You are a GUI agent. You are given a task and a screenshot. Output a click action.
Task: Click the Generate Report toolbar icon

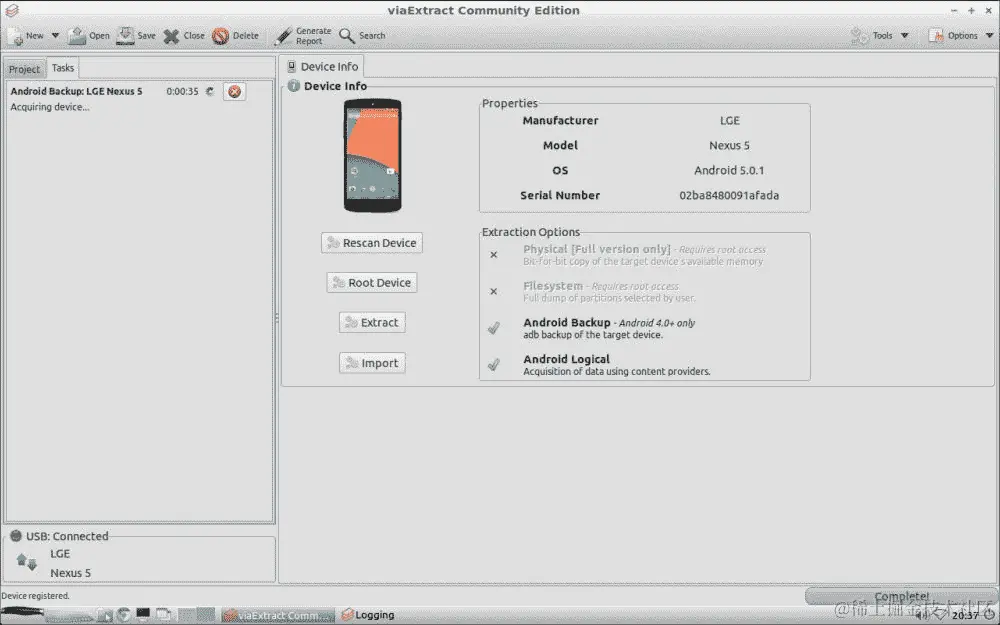(x=283, y=36)
